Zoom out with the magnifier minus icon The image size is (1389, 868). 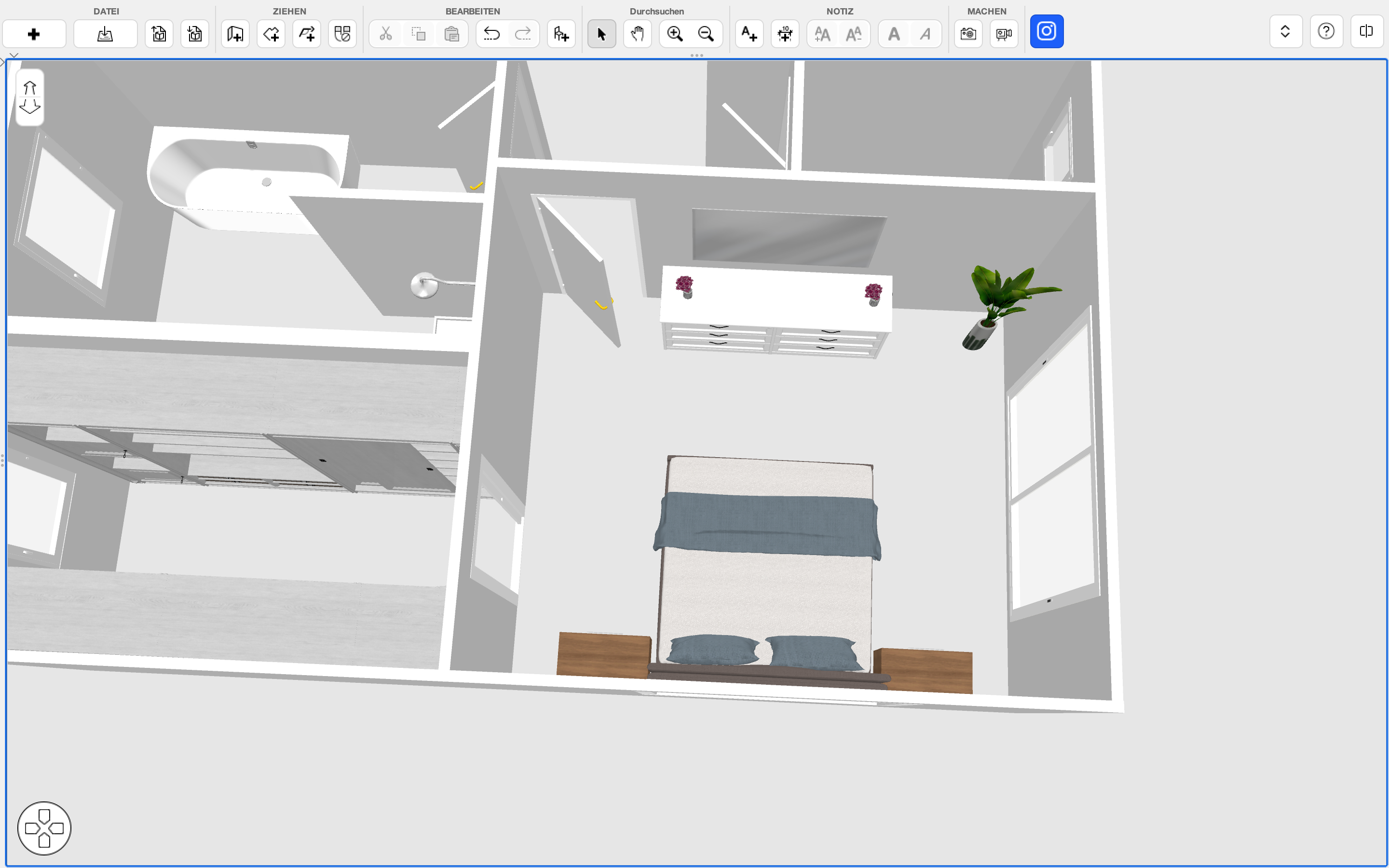(706, 34)
